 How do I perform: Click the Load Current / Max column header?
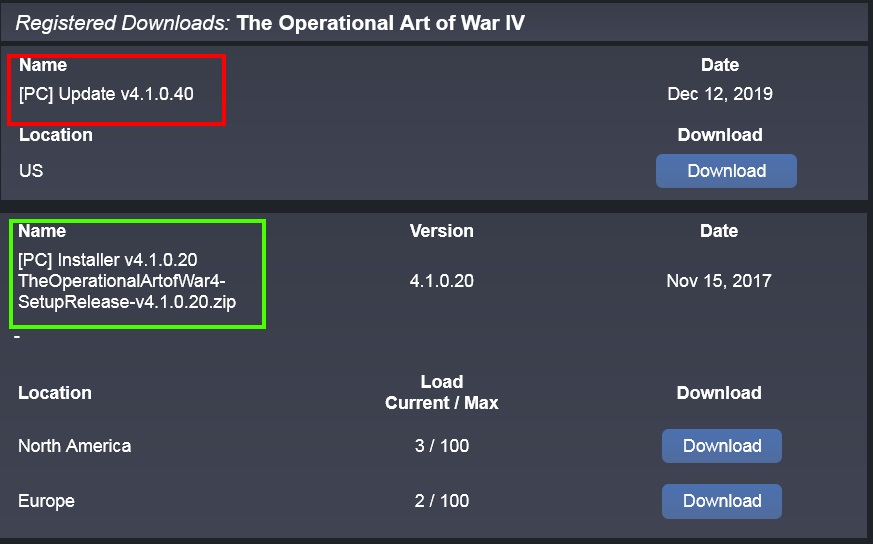pos(442,392)
